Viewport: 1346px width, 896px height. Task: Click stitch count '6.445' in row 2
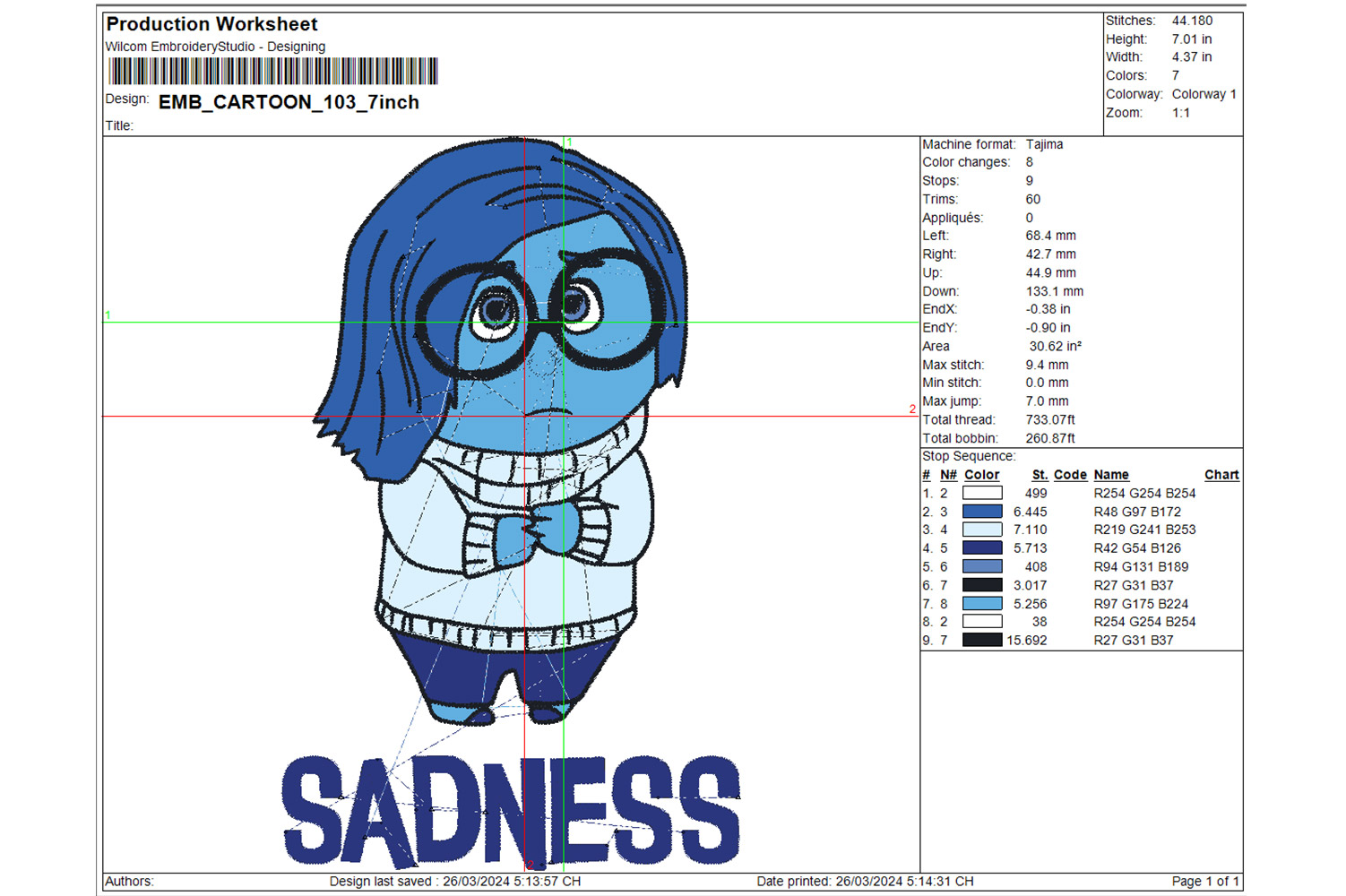(1030, 512)
